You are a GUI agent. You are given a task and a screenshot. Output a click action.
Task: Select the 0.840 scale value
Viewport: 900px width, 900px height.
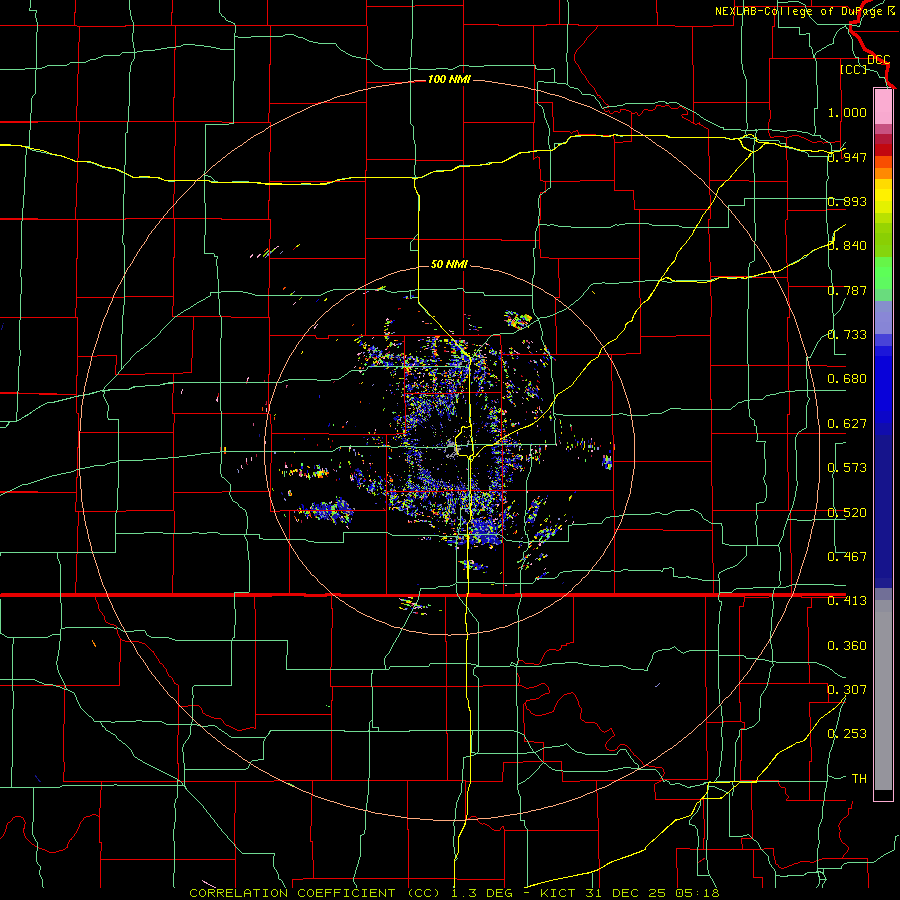pos(847,246)
